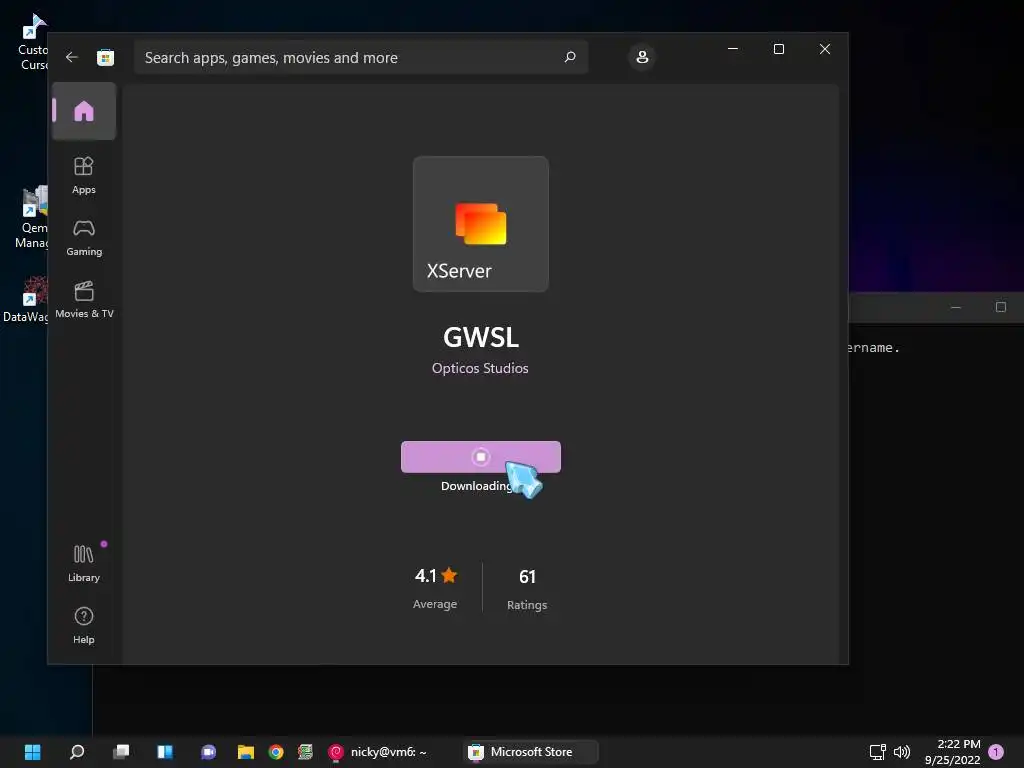This screenshot has width=1024, height=768.
Task: Open the Apps section
Action: point(84,176)
